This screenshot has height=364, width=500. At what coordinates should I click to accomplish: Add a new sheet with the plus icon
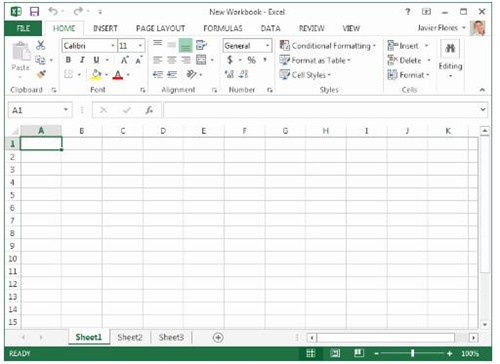pos(218,337)
